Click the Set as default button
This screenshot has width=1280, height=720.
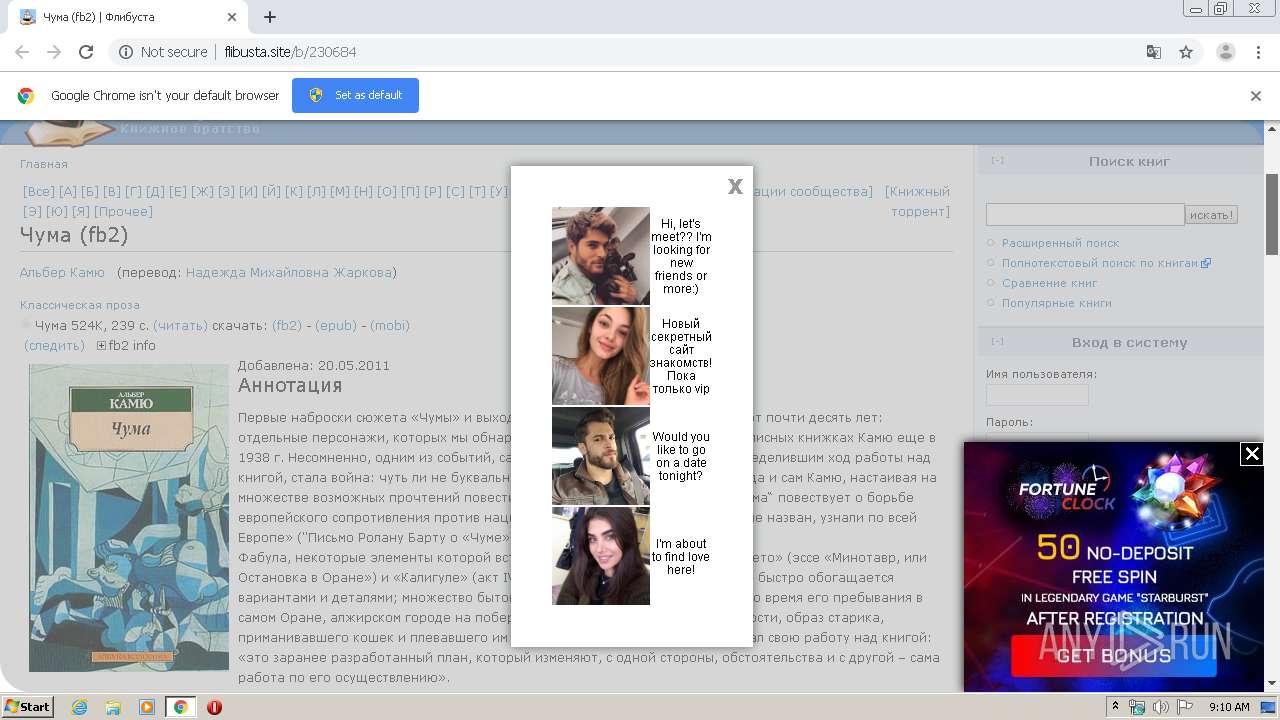(x=355, y=95)
